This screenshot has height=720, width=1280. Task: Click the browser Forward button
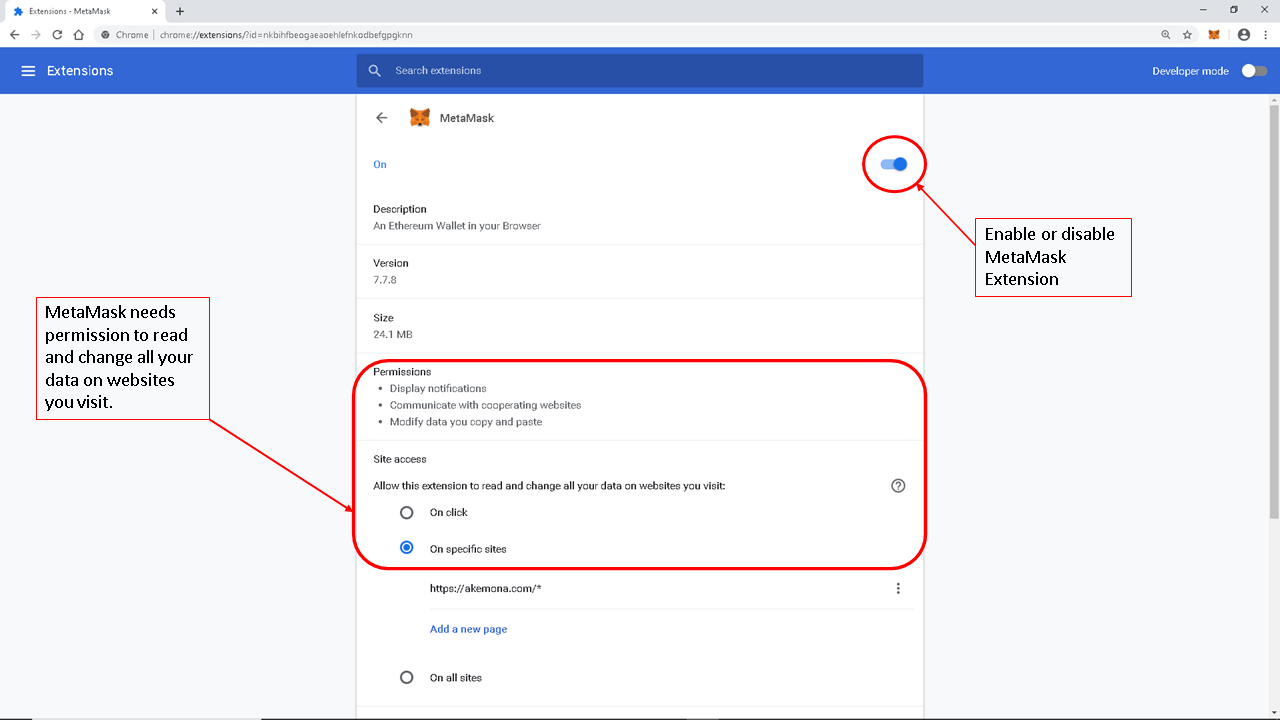pos(36,34)
